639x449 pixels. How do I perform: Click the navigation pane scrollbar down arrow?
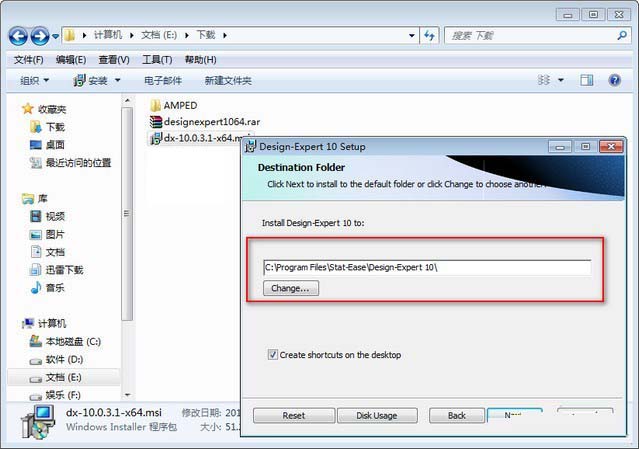coord(128,395)
